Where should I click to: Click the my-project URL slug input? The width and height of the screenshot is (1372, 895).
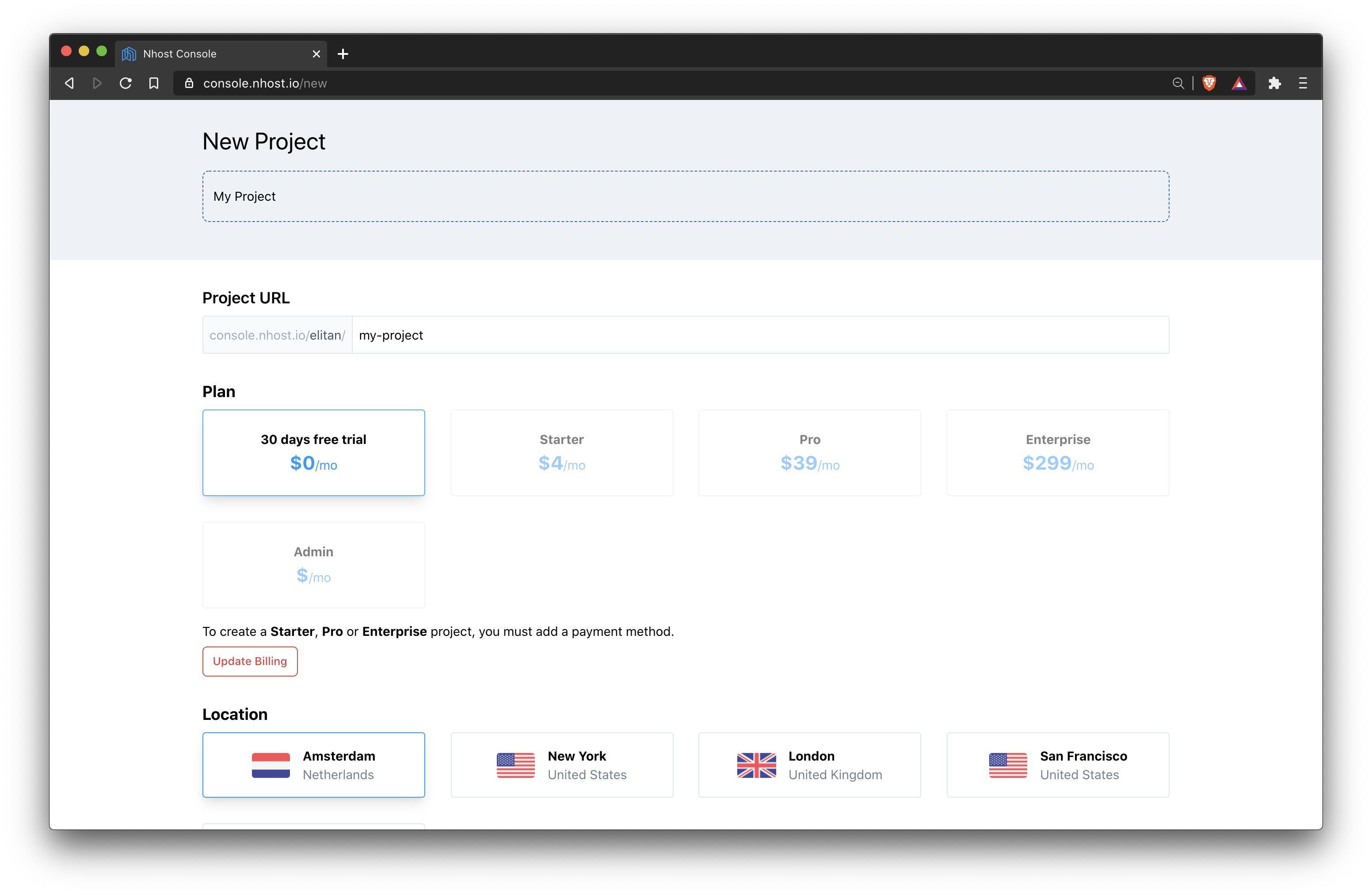(760, 334)
